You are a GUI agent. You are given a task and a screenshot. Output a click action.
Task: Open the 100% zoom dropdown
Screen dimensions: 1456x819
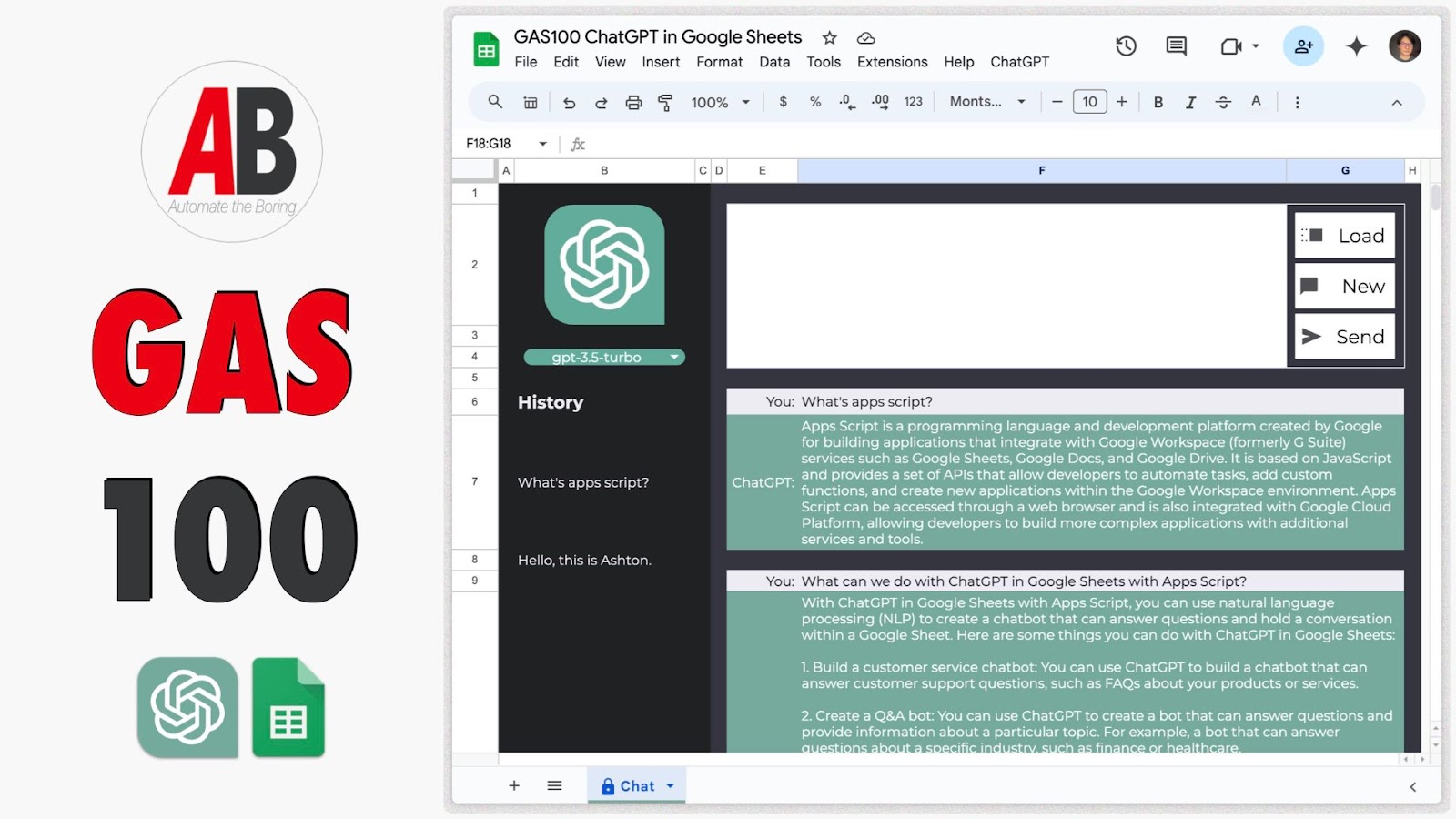point(720,103)
